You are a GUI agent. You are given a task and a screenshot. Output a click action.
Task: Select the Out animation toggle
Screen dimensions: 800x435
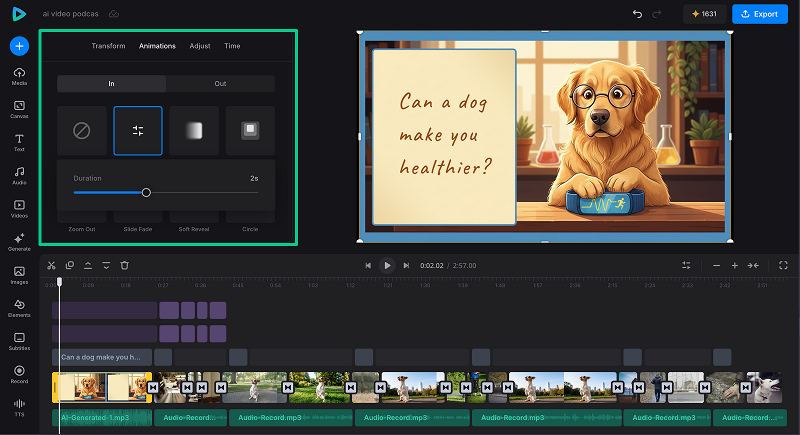pos(220,84)
